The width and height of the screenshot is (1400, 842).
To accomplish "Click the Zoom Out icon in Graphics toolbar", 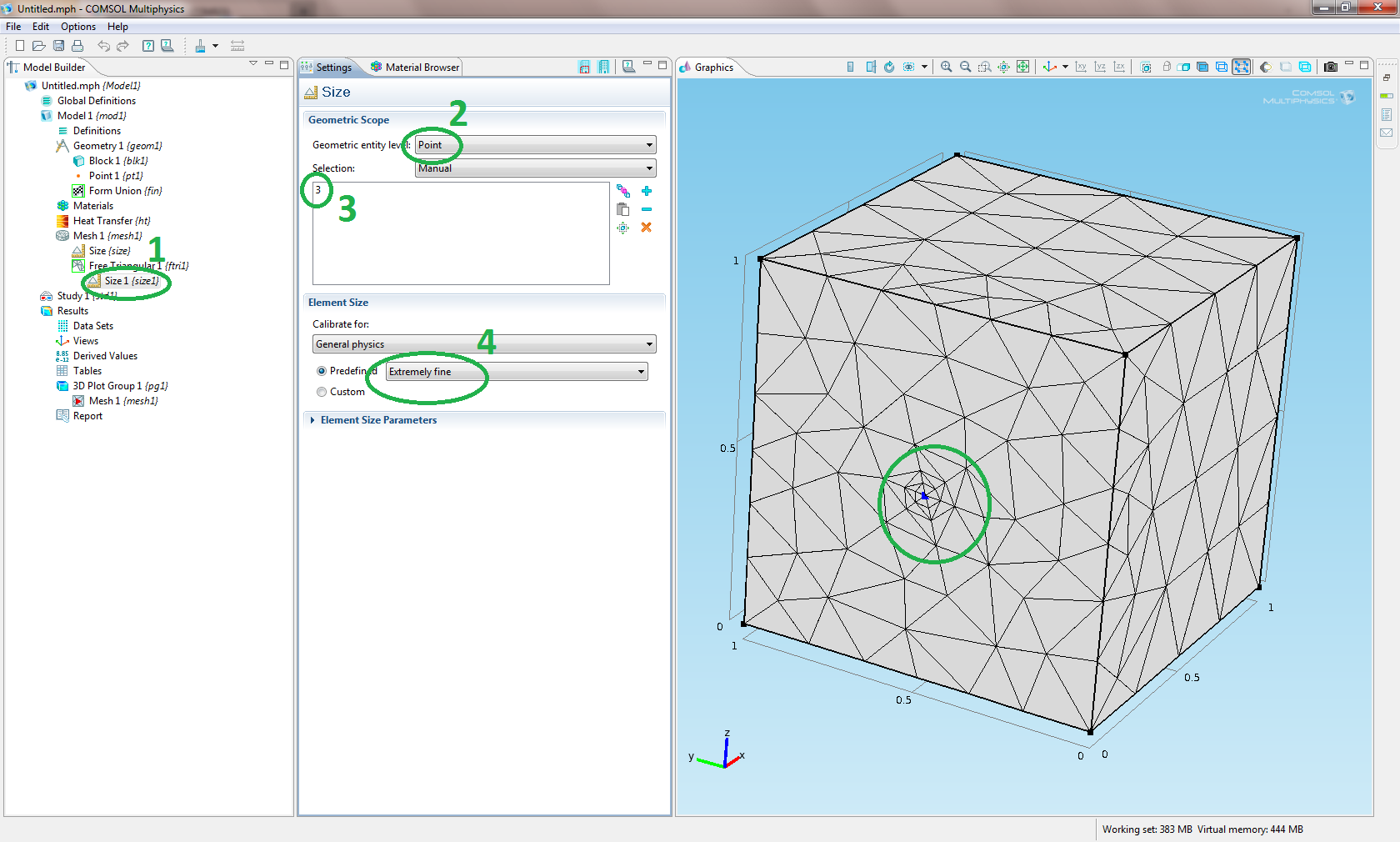I will click(x=965, y=67).
